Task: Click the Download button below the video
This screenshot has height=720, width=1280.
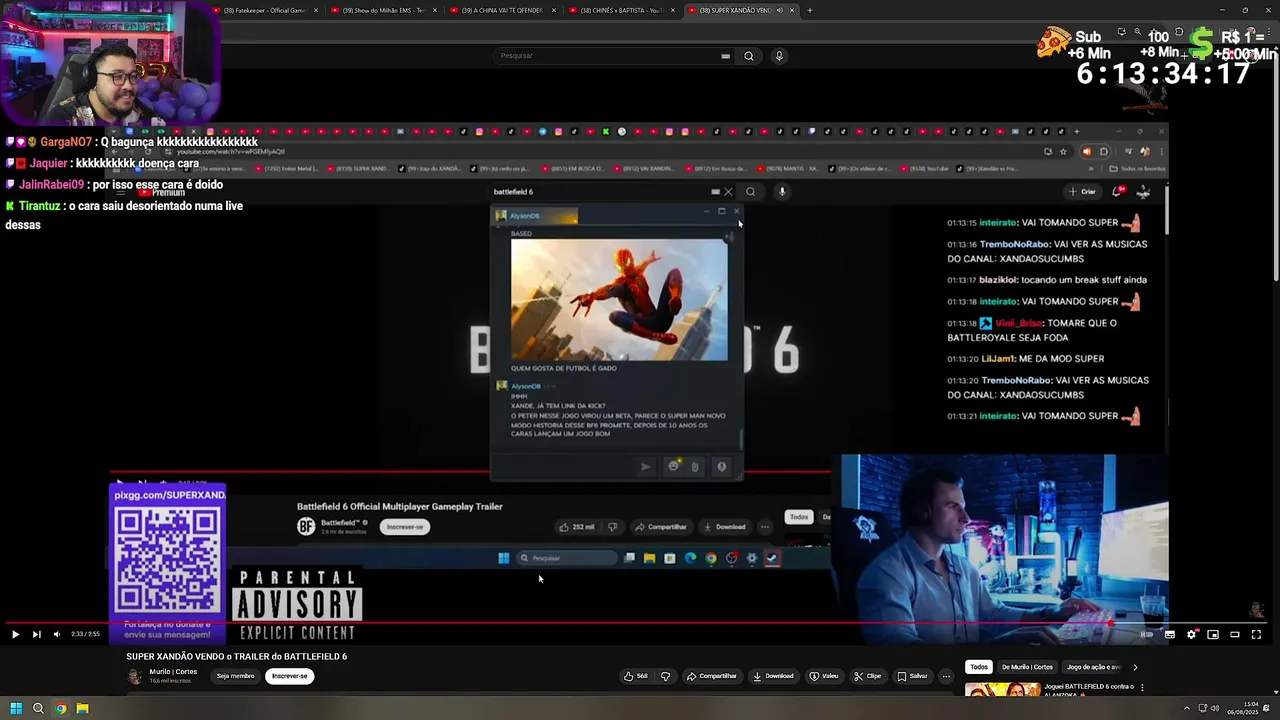Action: point(773,676)
